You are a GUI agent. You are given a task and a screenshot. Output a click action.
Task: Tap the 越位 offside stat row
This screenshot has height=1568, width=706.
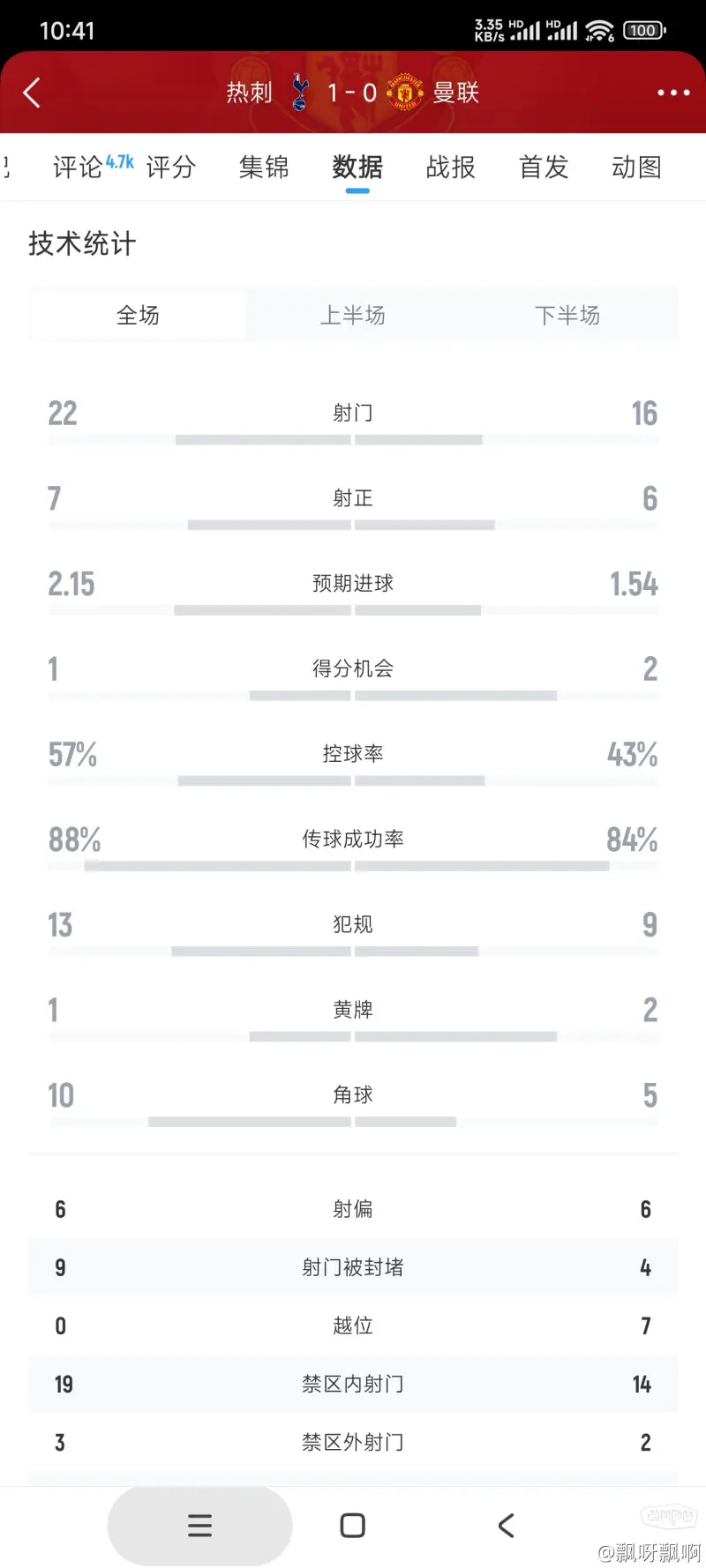pos(353,1325)
